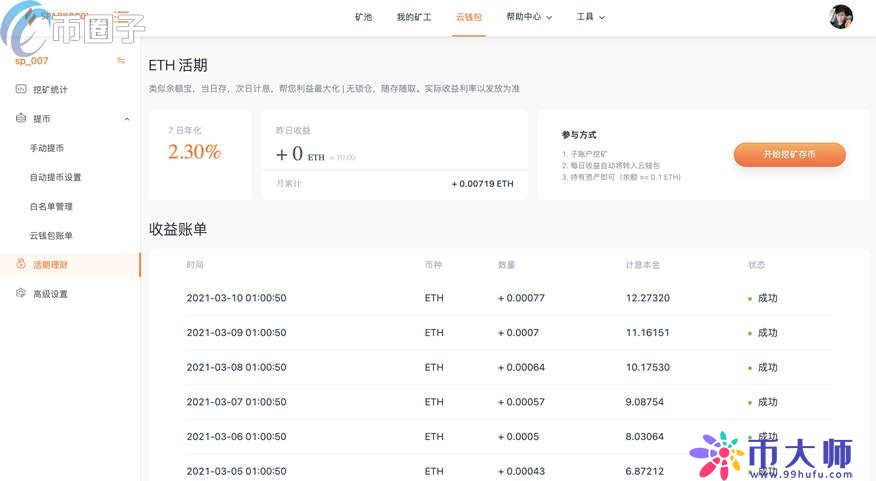Click the + 0.0005 amount
This screenshot has height=481, width=876.
(x=518, y=436)
